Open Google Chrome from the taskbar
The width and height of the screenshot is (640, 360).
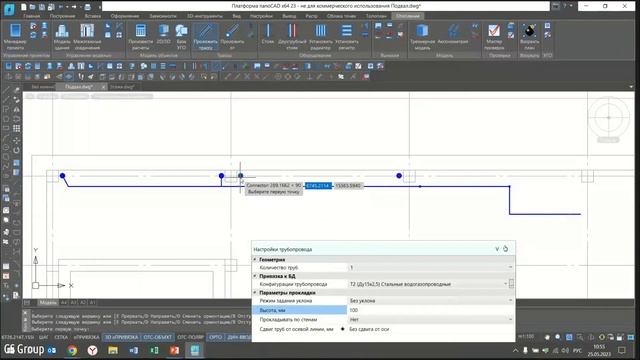tap(72, 350)
